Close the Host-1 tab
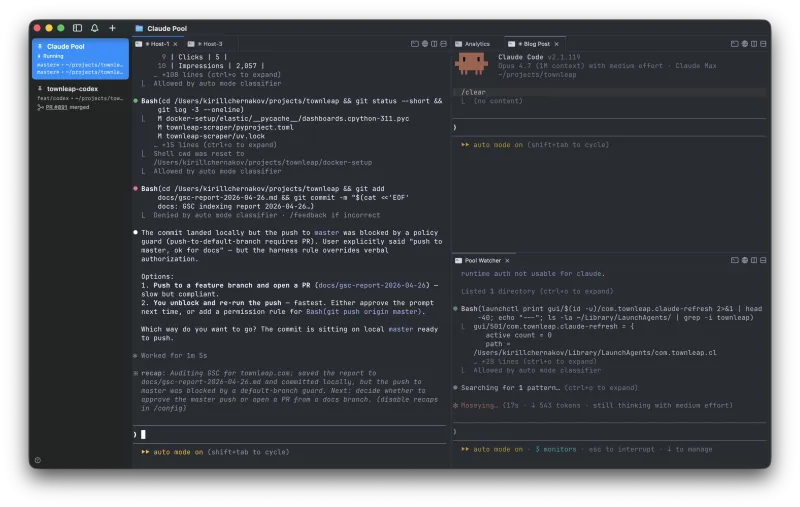Screen dimensions: 800x507 [176, 44]
